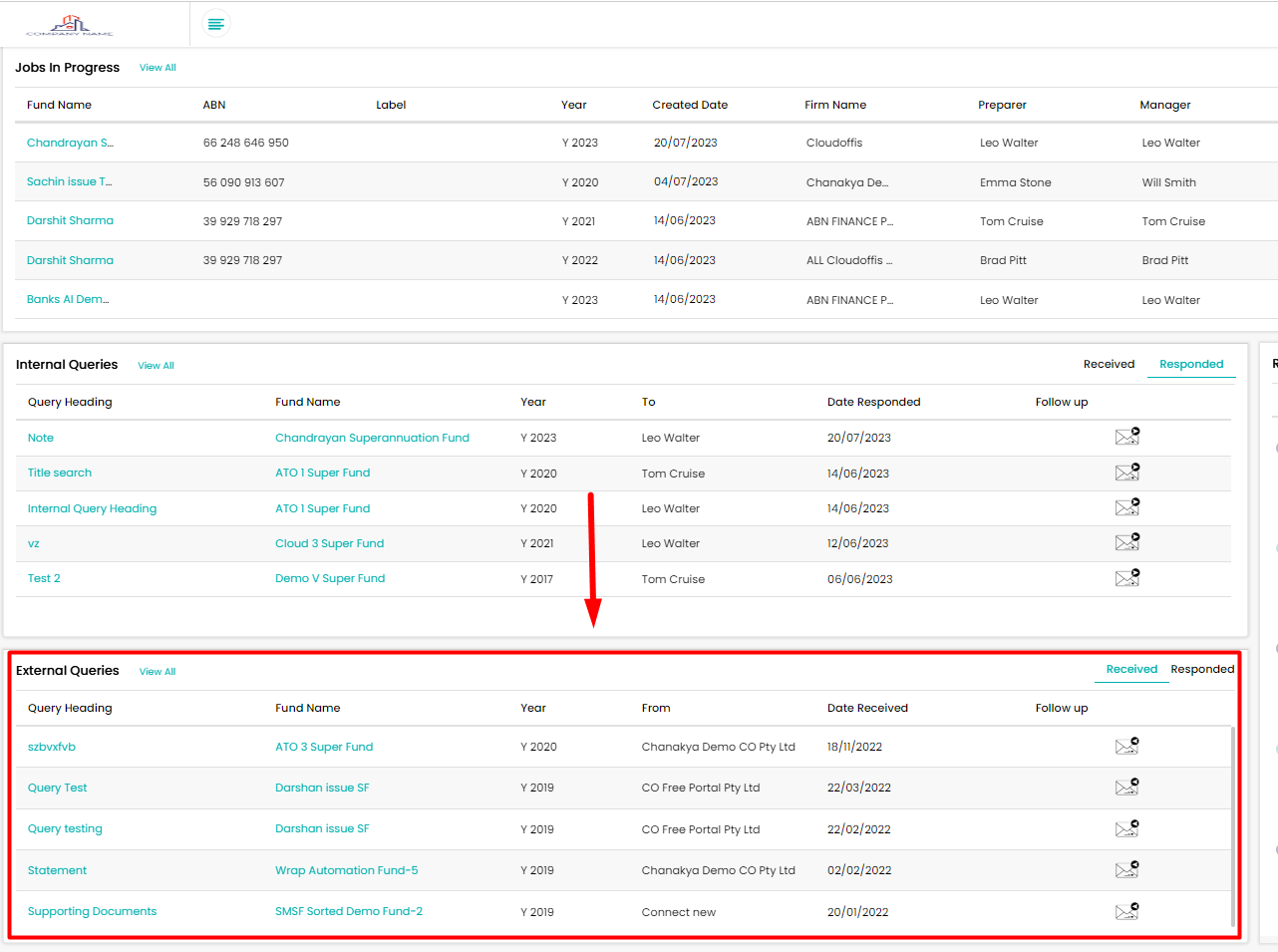Select Responded tab in External Queries
The image size is (1278, 952).
1202,669
